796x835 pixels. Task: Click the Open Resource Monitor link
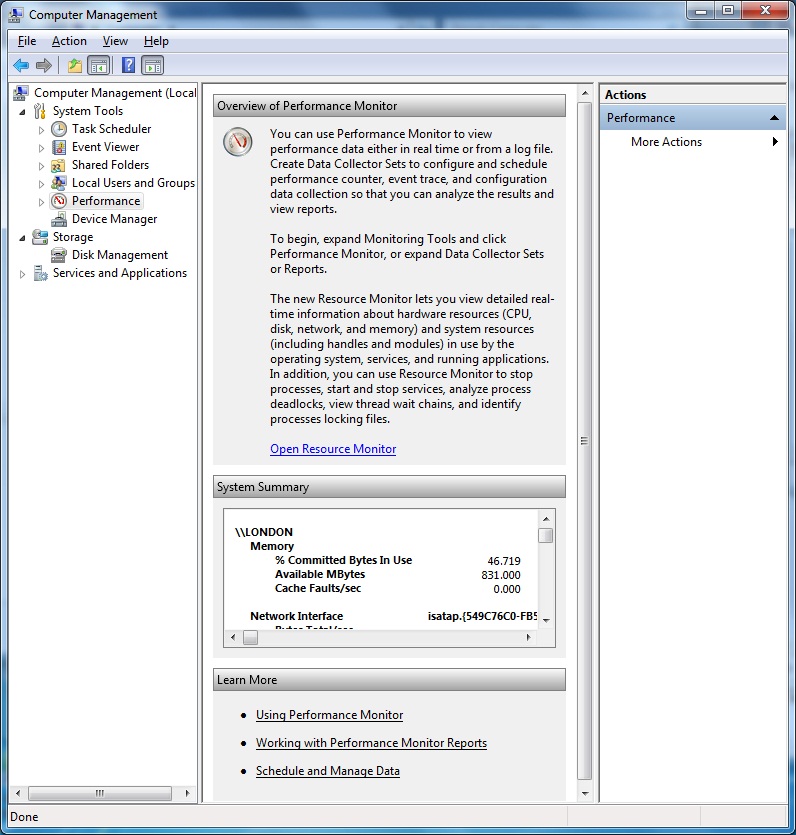(x=333, y=449)
